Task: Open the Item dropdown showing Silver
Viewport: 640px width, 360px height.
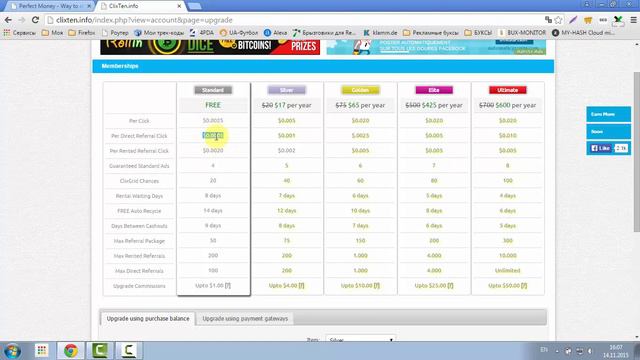Action: [360, 339]
